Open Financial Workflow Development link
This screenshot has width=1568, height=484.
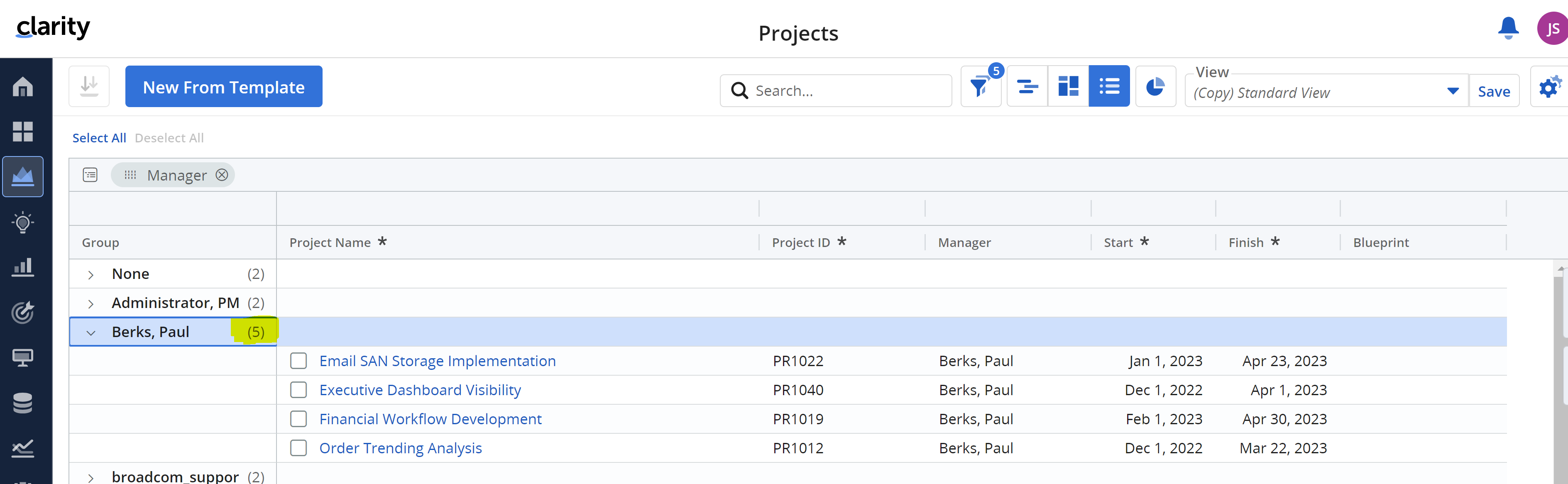point(430,420)
